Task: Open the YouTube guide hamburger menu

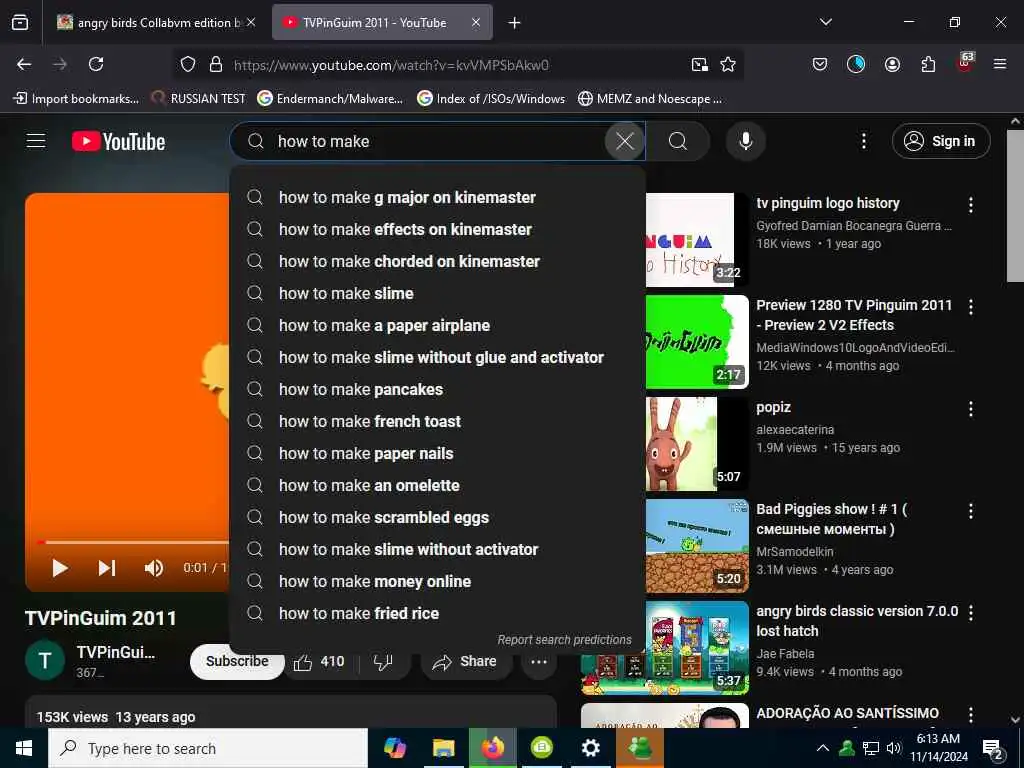Action: pos(36,141)
